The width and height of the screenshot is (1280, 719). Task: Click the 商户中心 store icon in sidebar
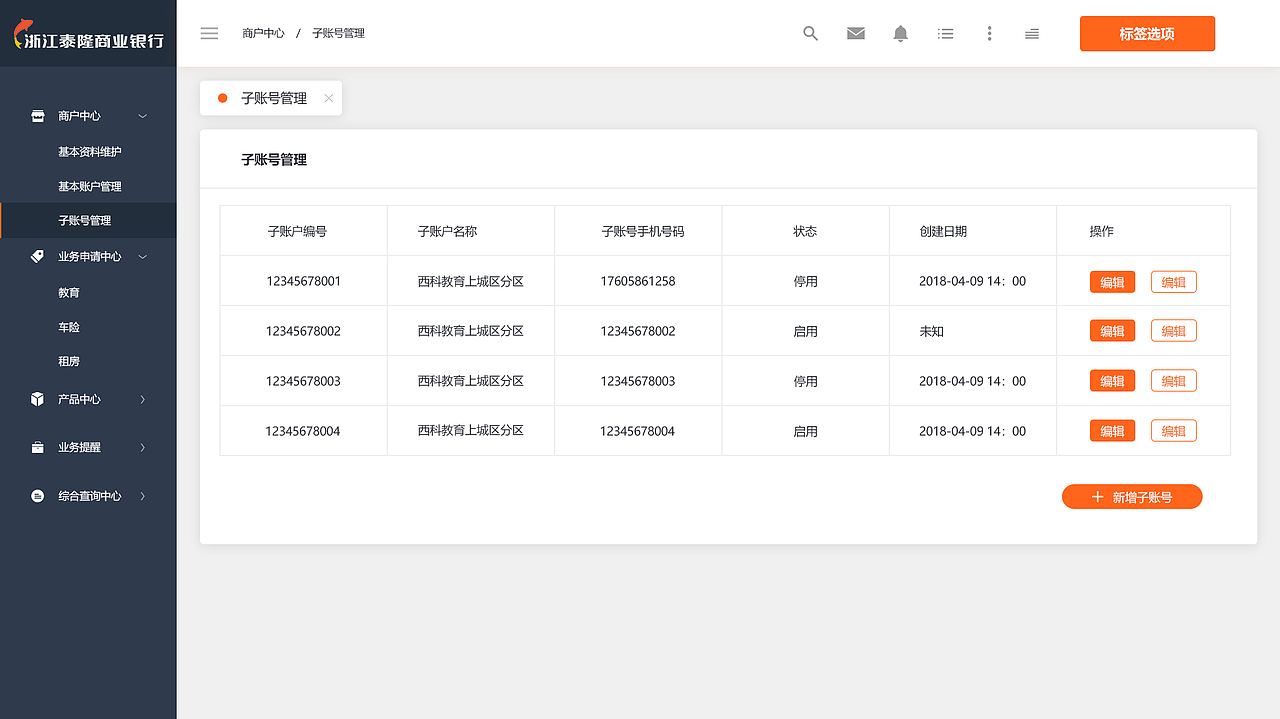(x=37, y=116)
